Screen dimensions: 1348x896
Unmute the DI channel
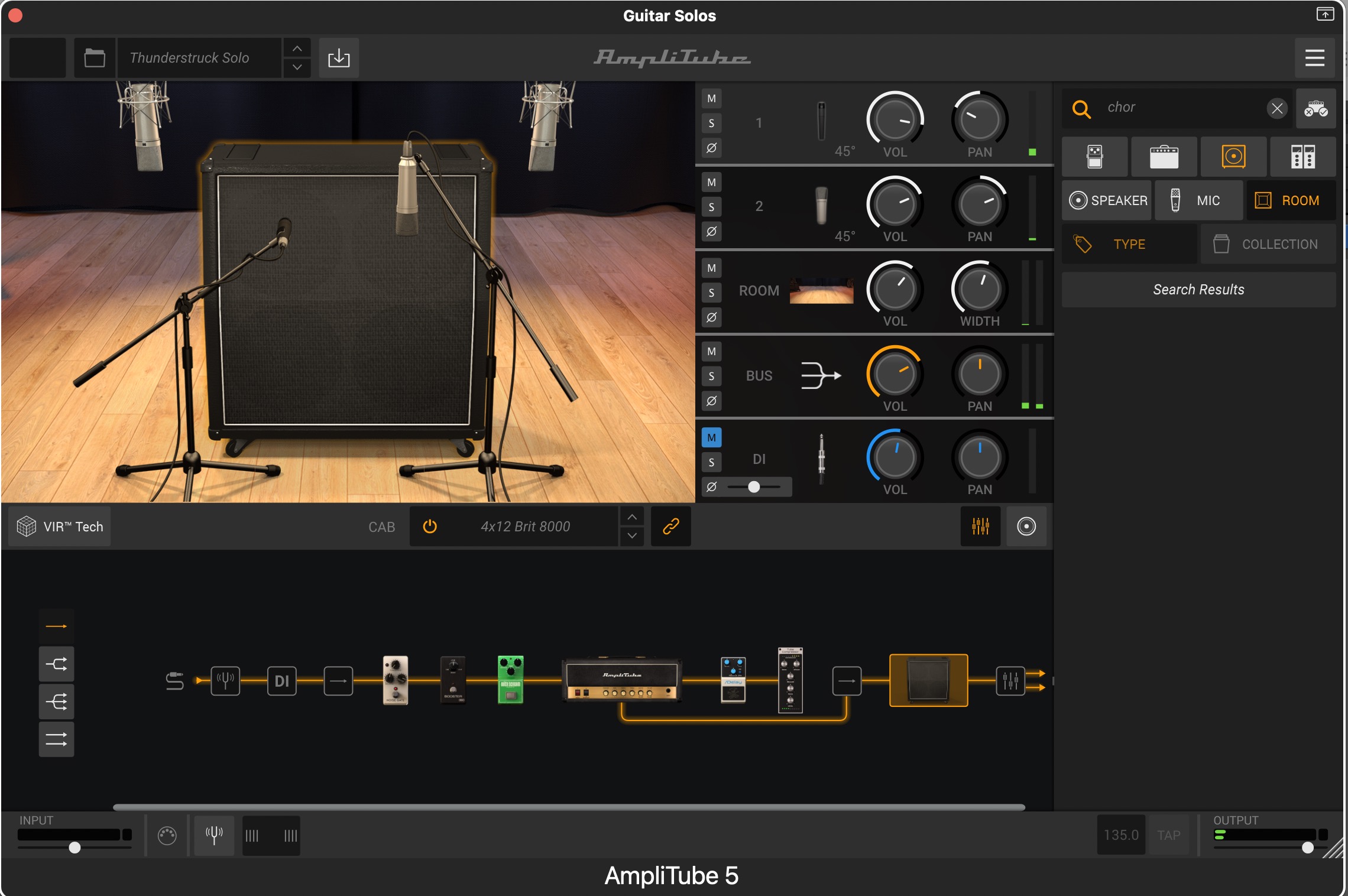[x=712, y=438]
